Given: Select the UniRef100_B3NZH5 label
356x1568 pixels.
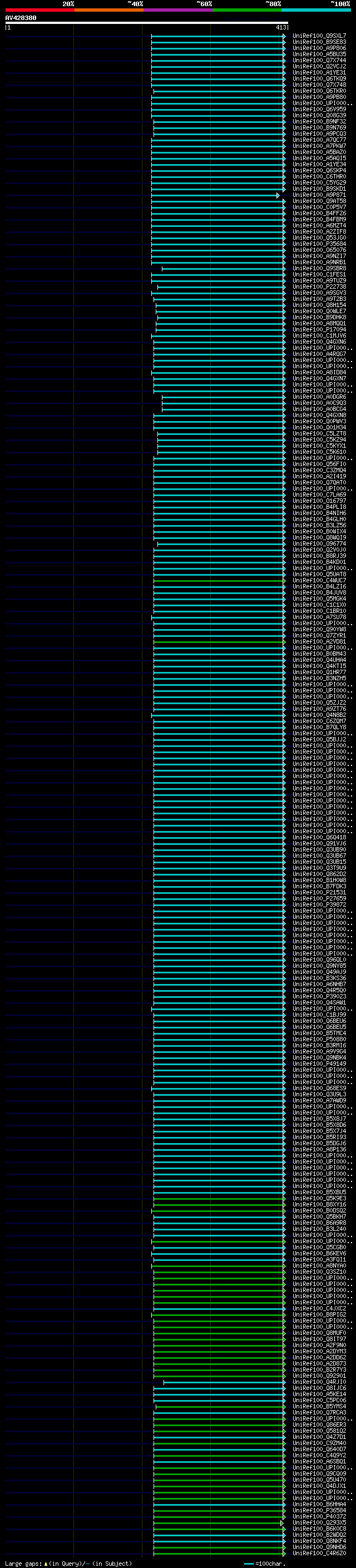Looking at the screenshot, I should click(319, 678).
